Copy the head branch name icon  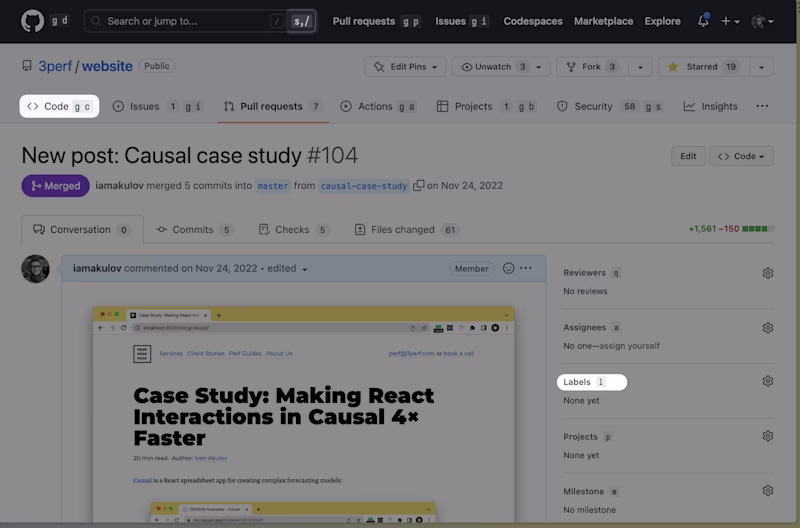pyautogui.click(x=418, y=186)
